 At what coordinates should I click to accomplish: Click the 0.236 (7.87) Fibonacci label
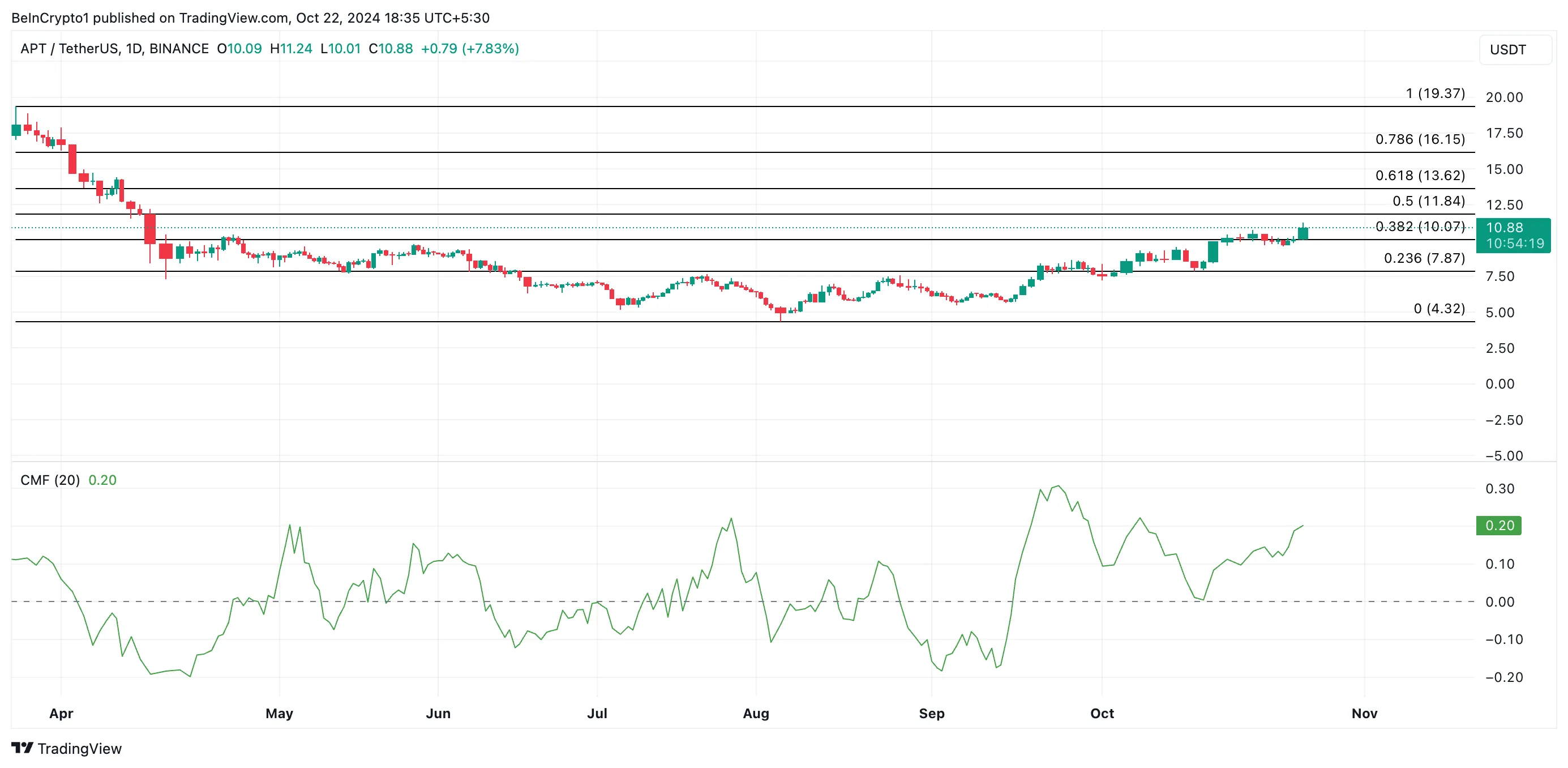[1424, 258]
